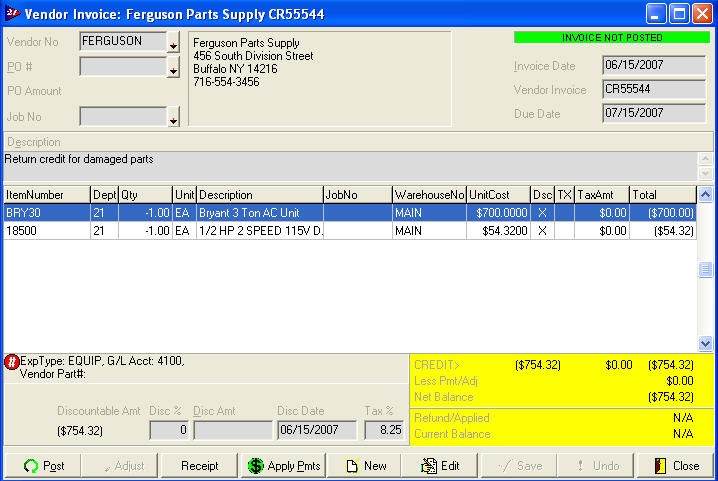Click the Disc Amt field
The width and height of the screenshot is (718, 481).
(x=233, y=430)
